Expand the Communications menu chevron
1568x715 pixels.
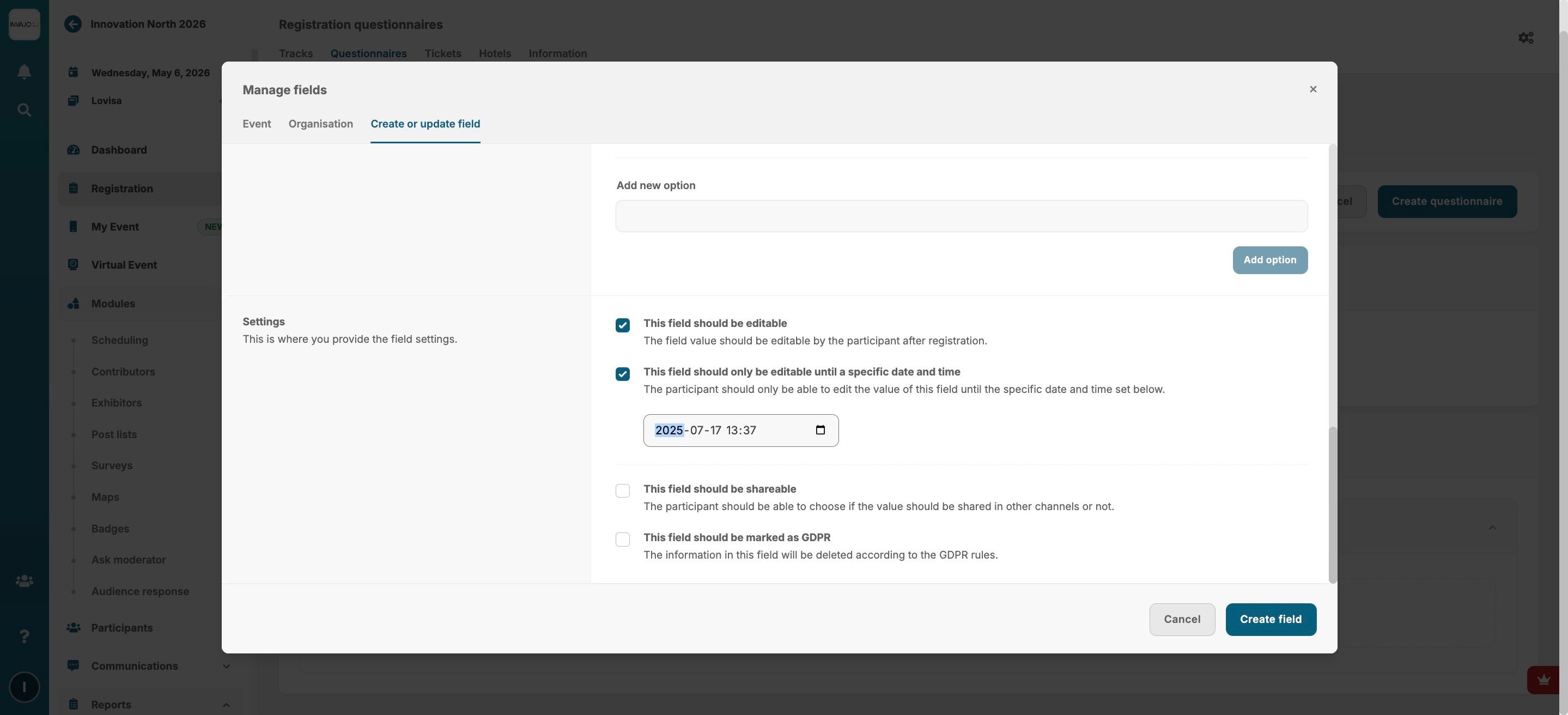[227, 666]
